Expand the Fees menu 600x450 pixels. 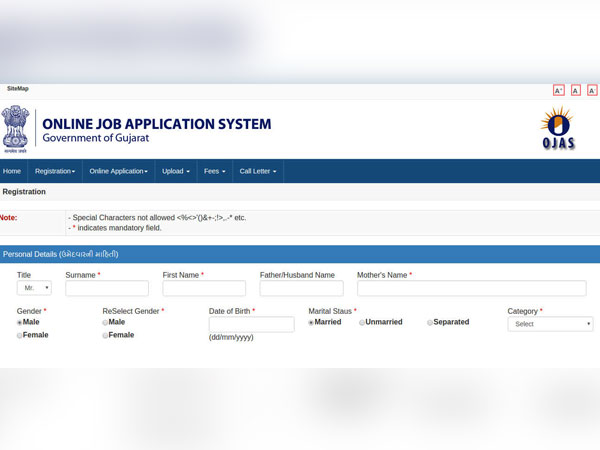tap(215, 171)
